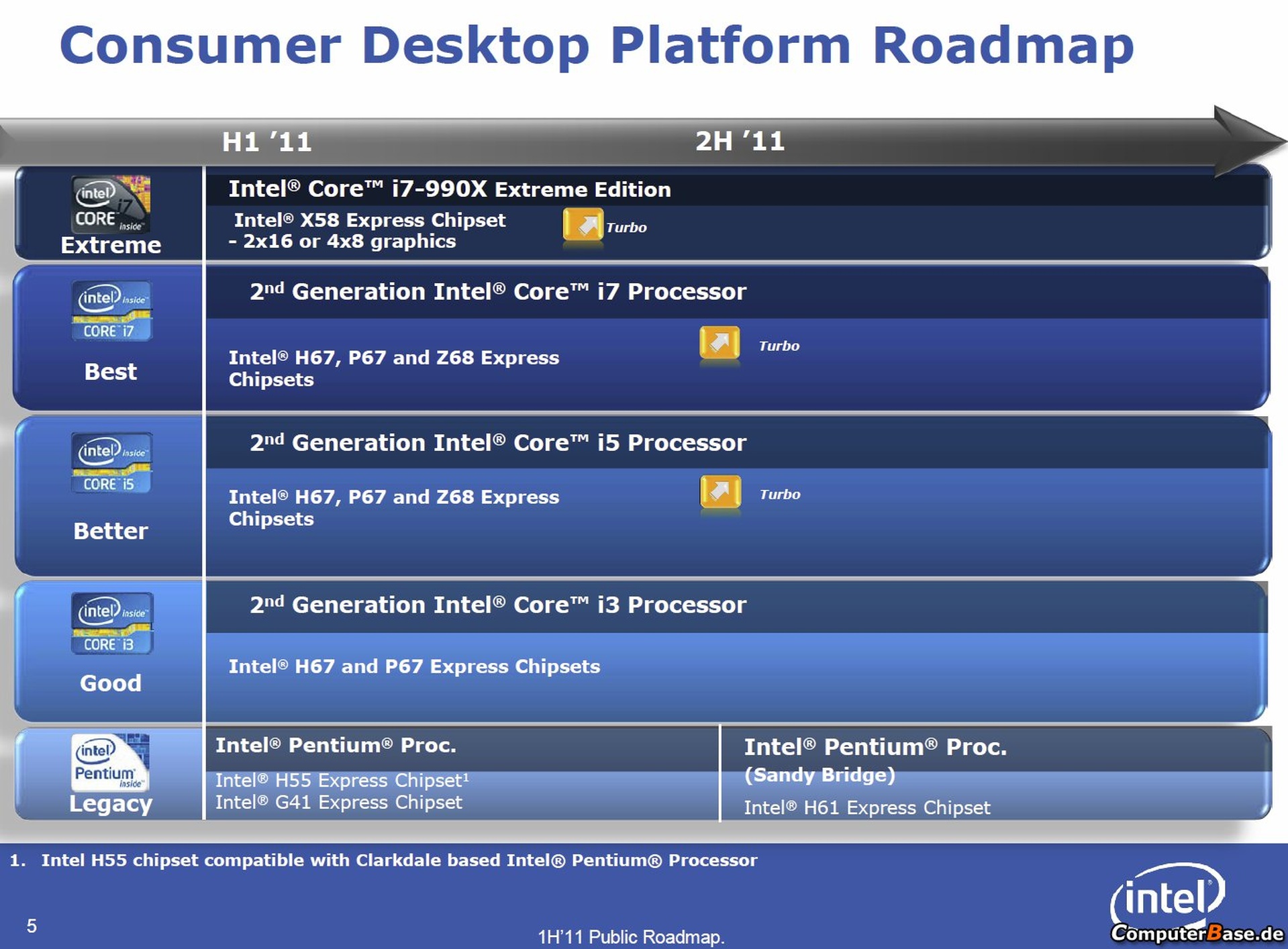
Task: Click the "Intel G41 Express Chipset" line
Action: point(339,803)
